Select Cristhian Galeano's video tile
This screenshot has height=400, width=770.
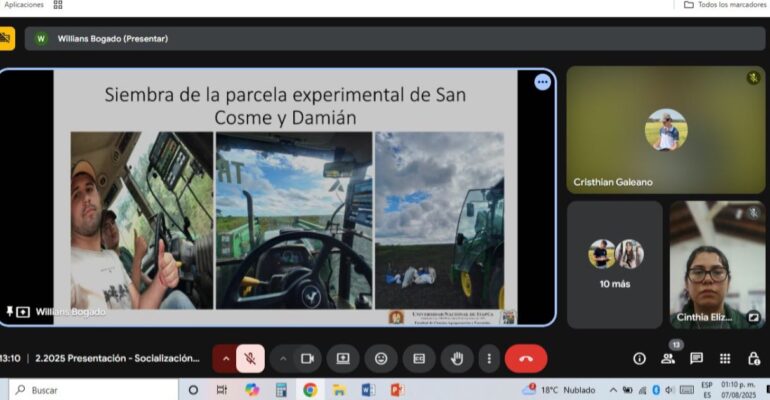click(x=666, y=130)
